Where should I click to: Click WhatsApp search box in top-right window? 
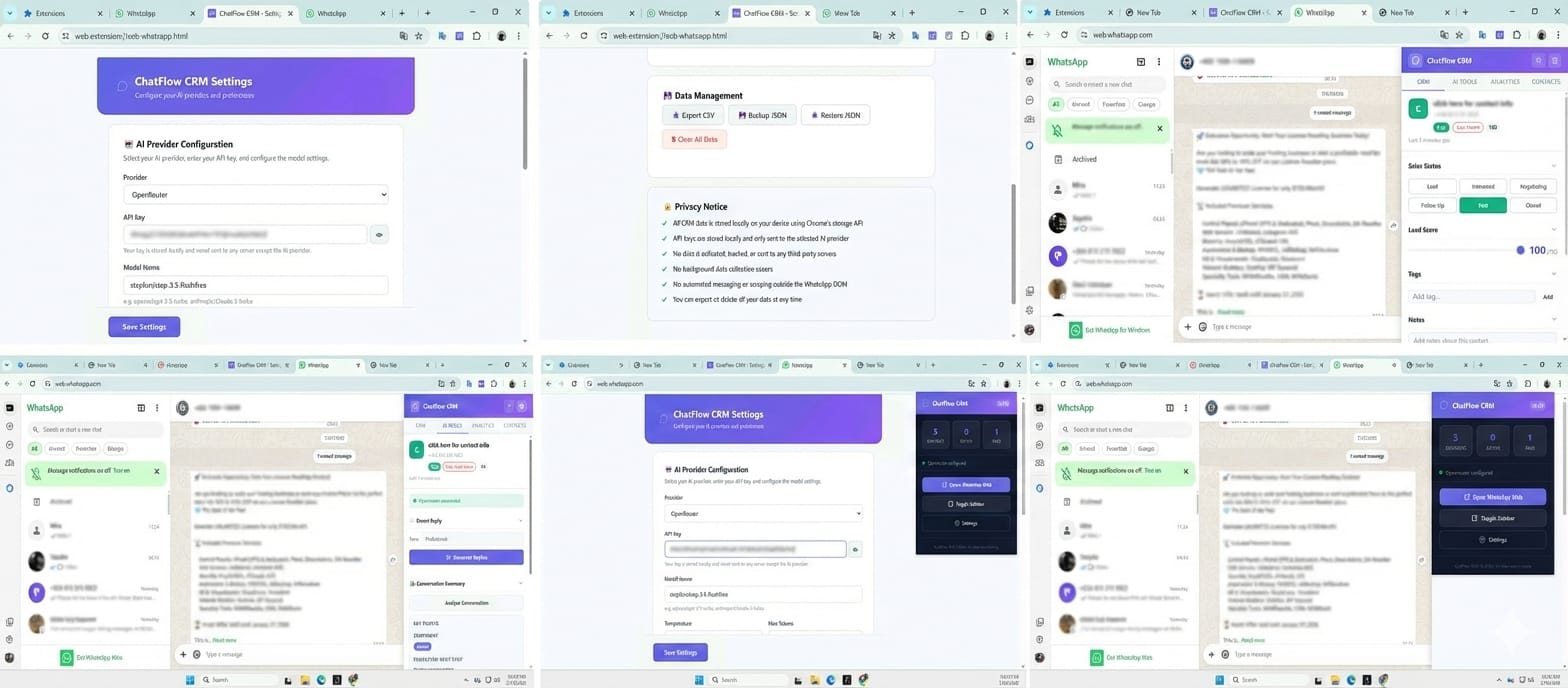click(1106, 85)
